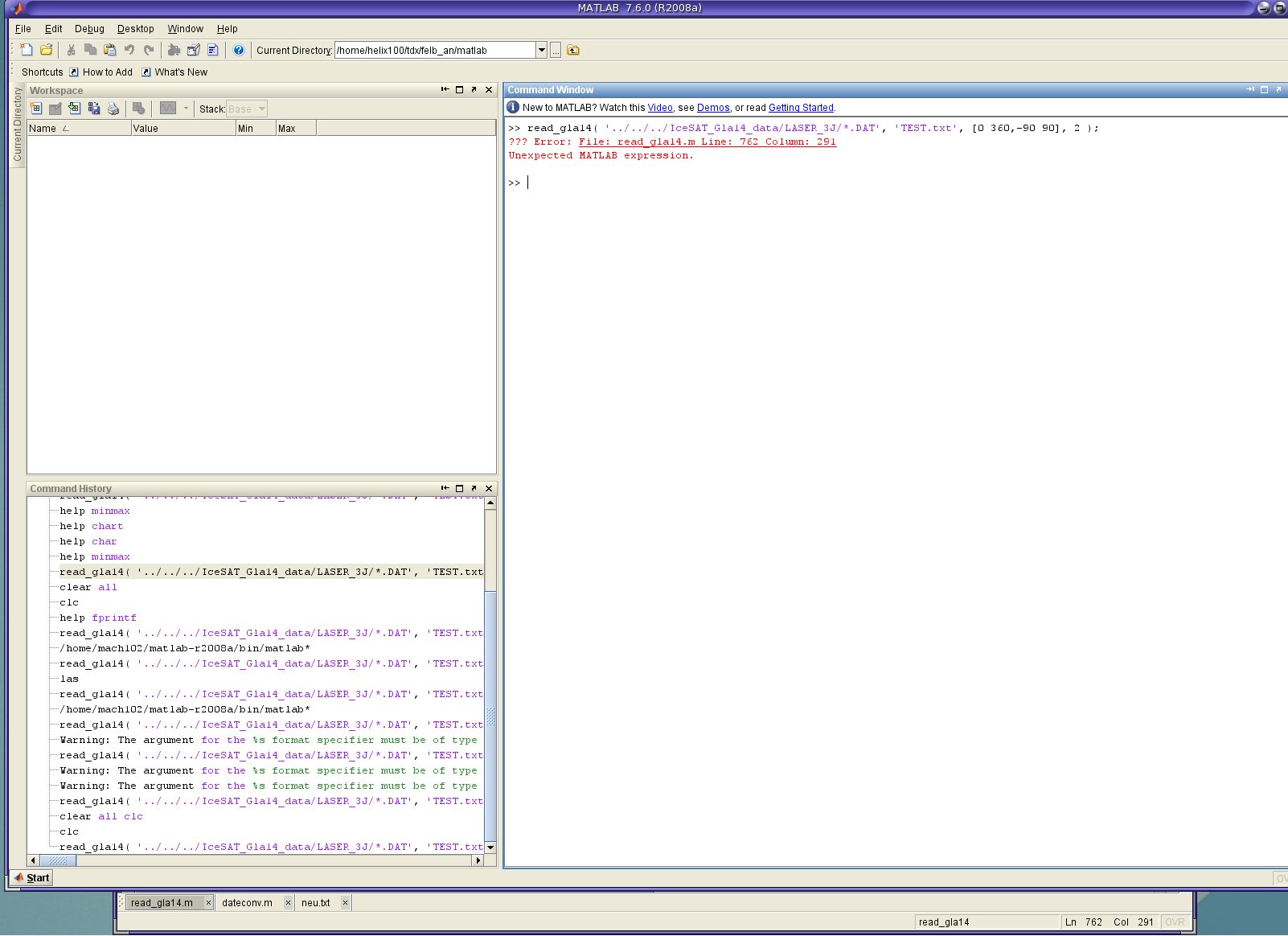Expand the plot selector dropdown arrow
Screen dimensions: 1288x936
coord(186,109)
